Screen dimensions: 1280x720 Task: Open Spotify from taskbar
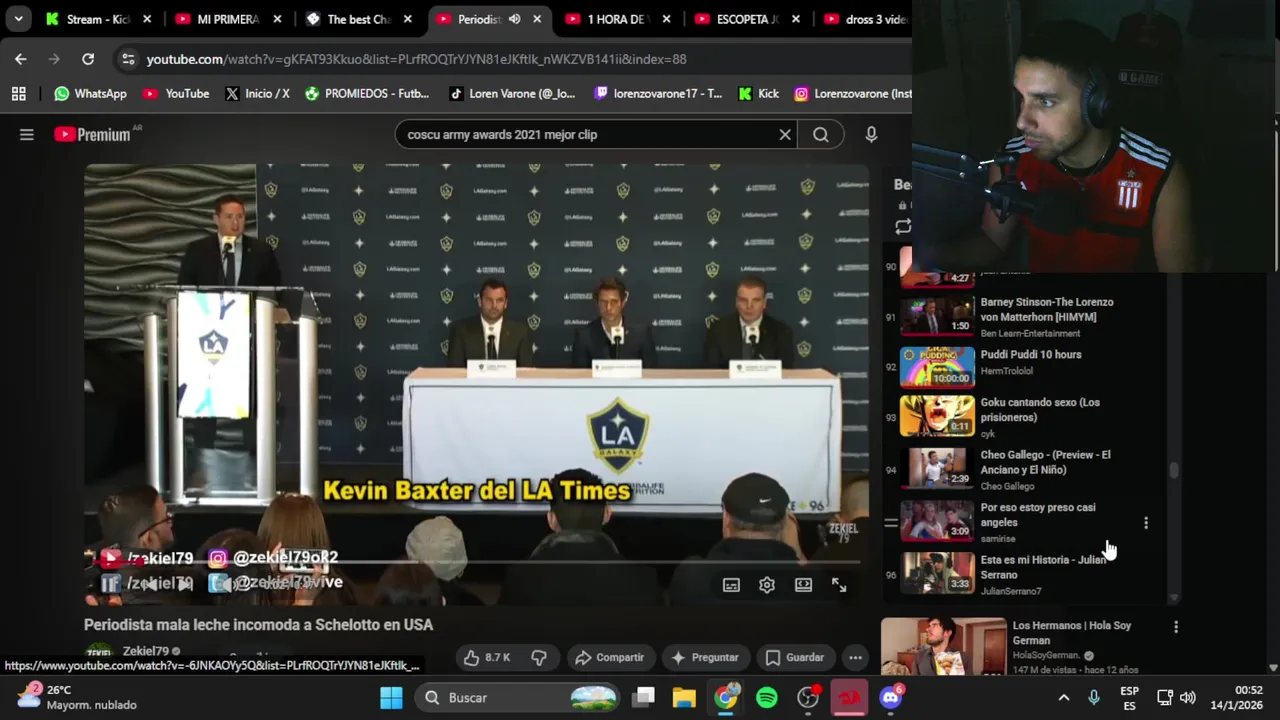[x=767, y=698]
